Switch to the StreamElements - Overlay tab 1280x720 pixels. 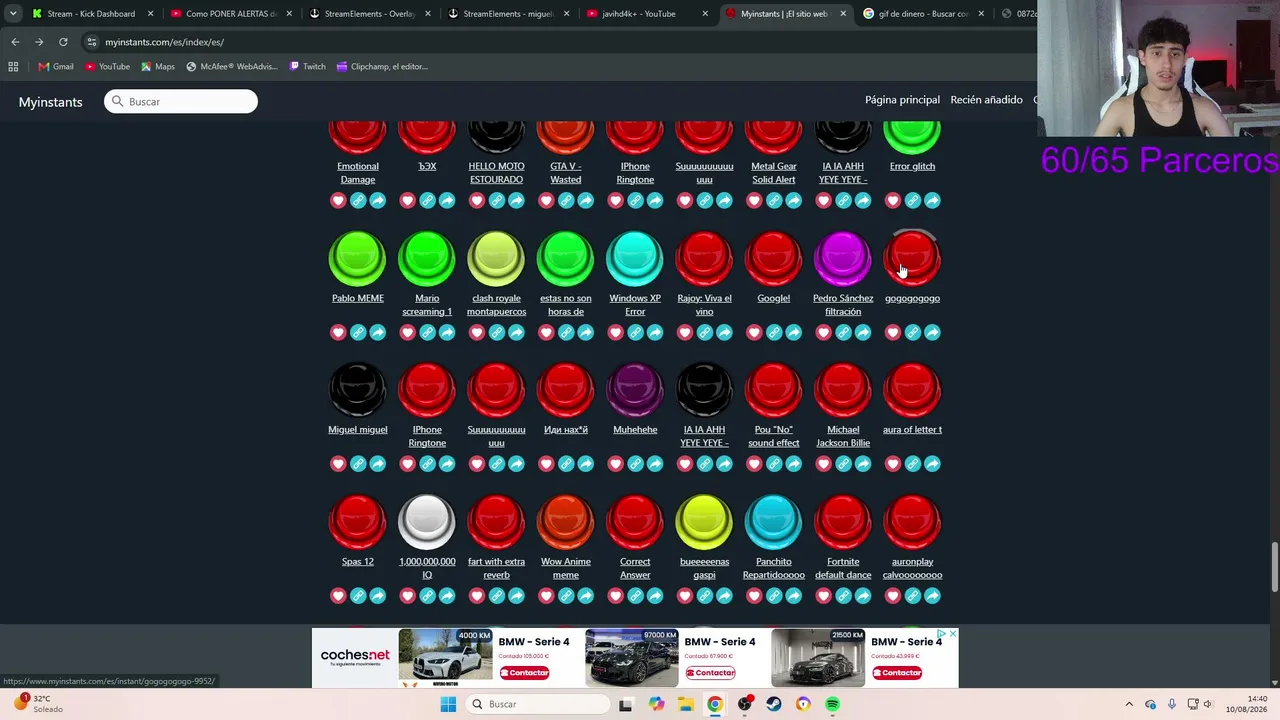point(368,14)
